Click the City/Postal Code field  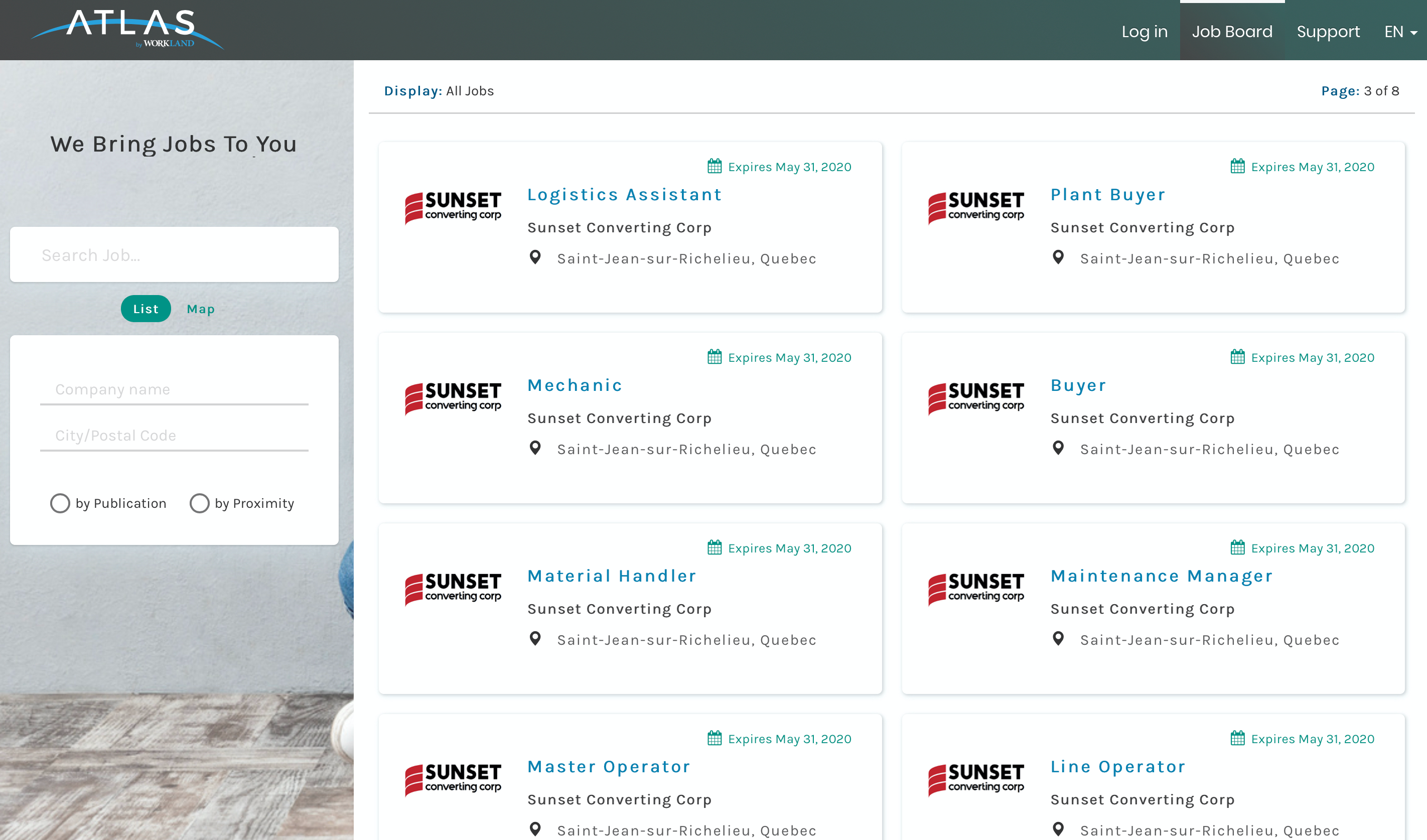pyautogui.click(x=175, y=436)
